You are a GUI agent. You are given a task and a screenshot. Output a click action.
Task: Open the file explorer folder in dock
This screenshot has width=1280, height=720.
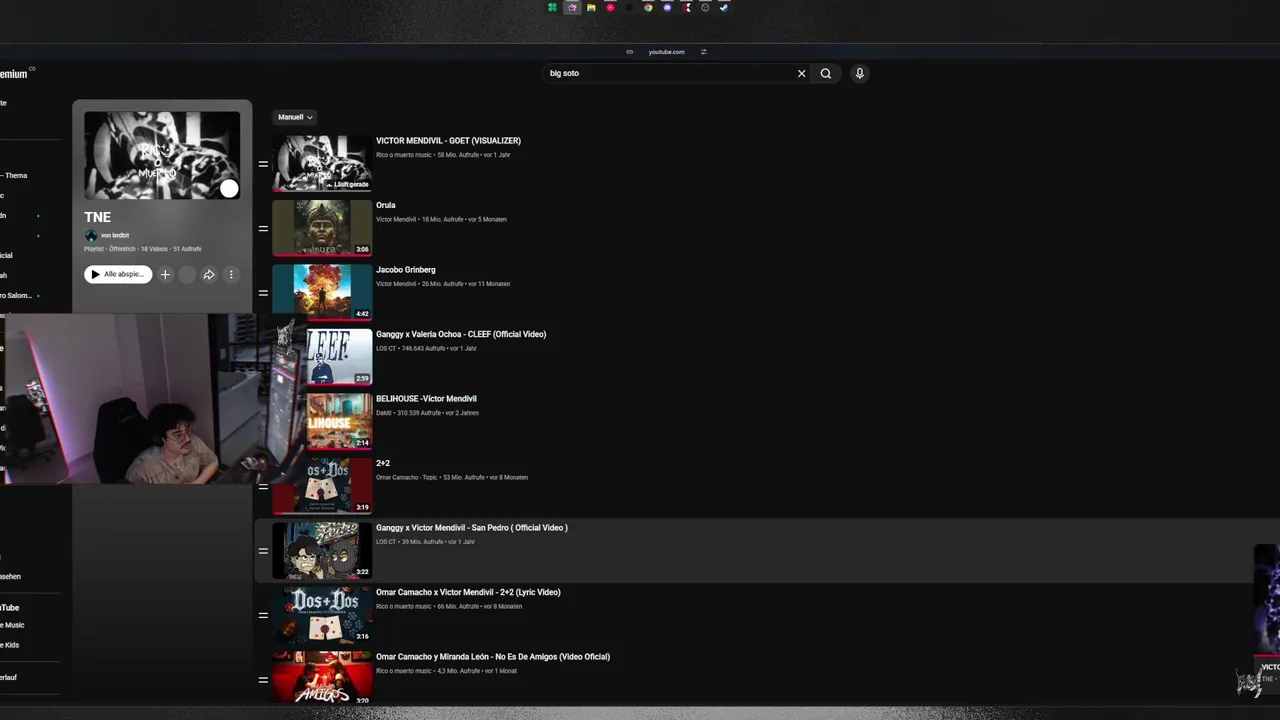point(591,7)
